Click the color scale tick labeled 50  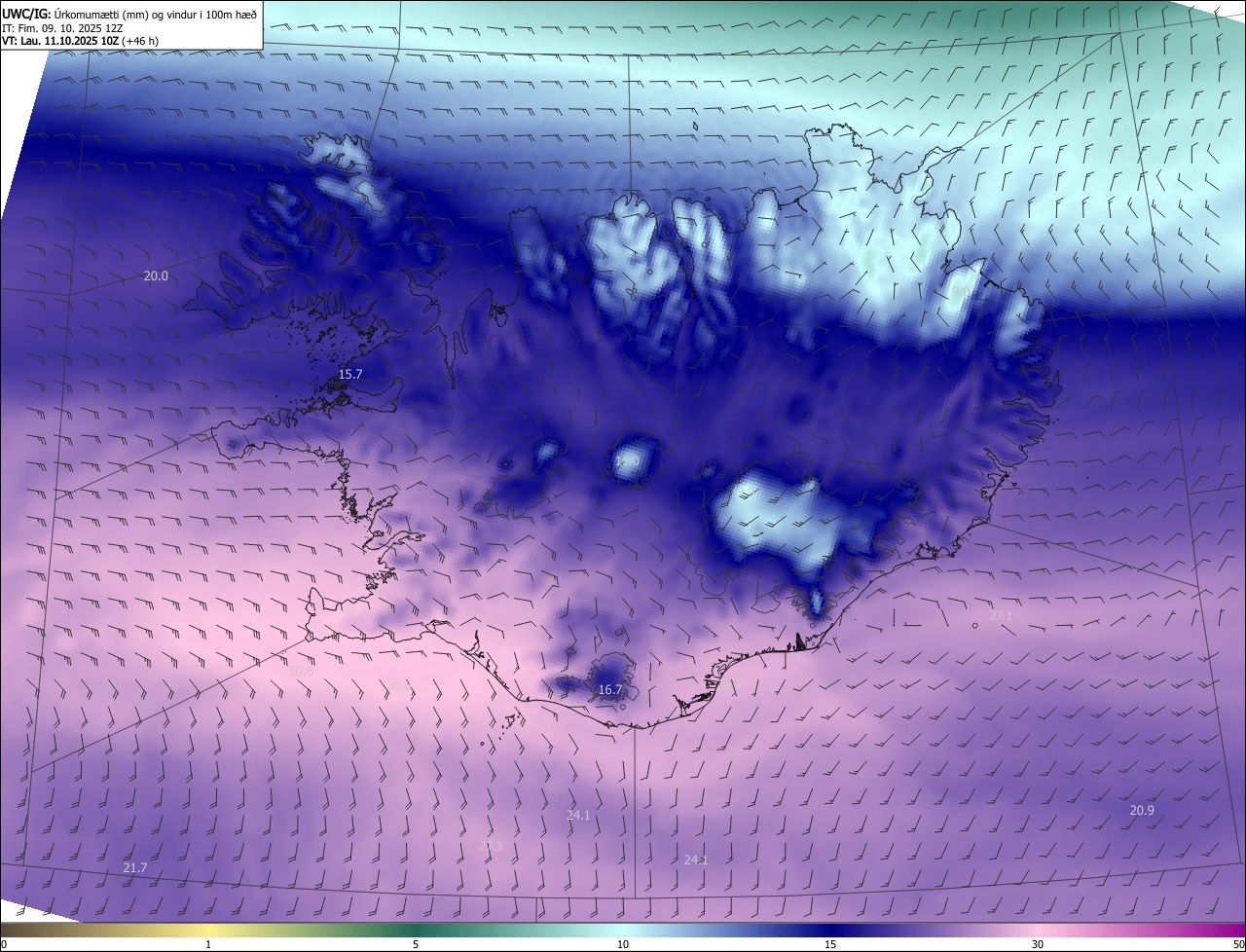coord(1238,944)
